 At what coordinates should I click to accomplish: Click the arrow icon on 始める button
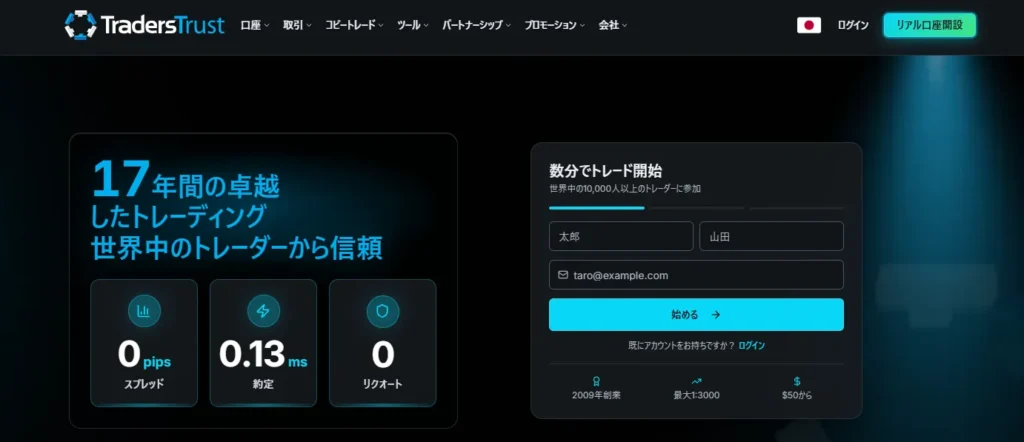[x=716, y=315]
